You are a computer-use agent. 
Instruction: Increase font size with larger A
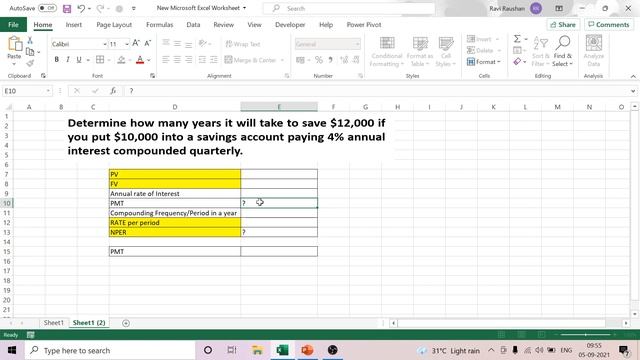click(136, 43)
